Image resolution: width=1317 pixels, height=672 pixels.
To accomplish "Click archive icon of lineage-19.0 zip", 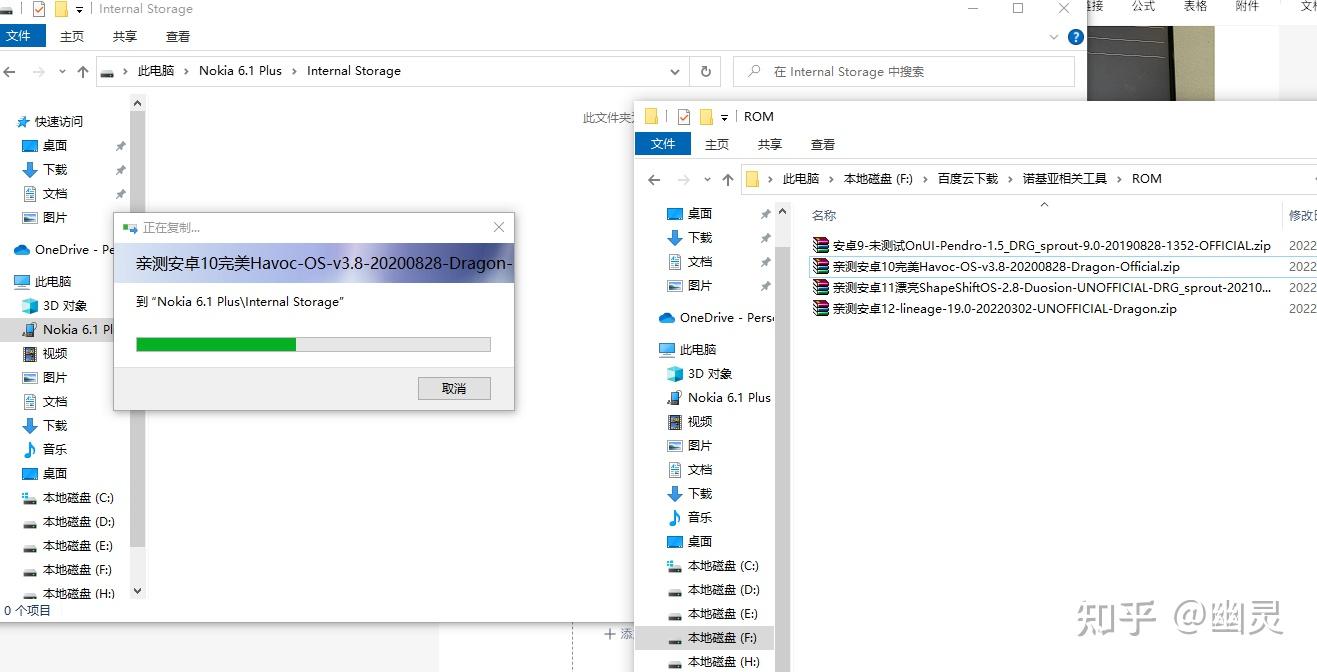I will click(821, 309).
